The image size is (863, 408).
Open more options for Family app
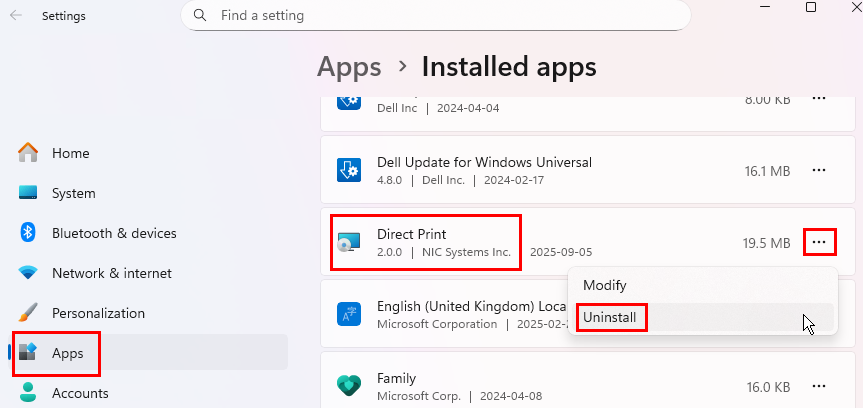(x=819, y=386)
